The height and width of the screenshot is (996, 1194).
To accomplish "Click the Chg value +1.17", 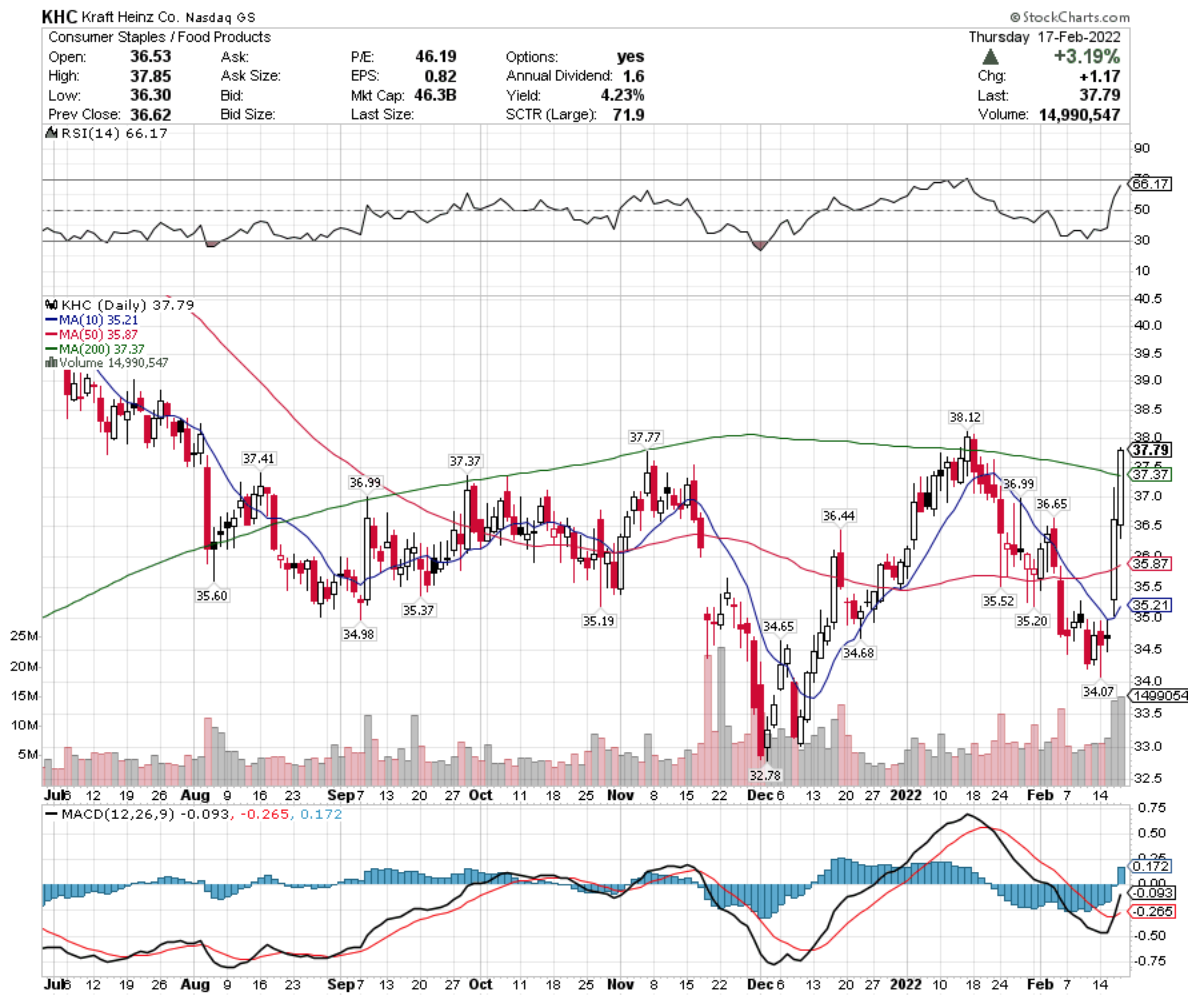I will (1100, 76).
